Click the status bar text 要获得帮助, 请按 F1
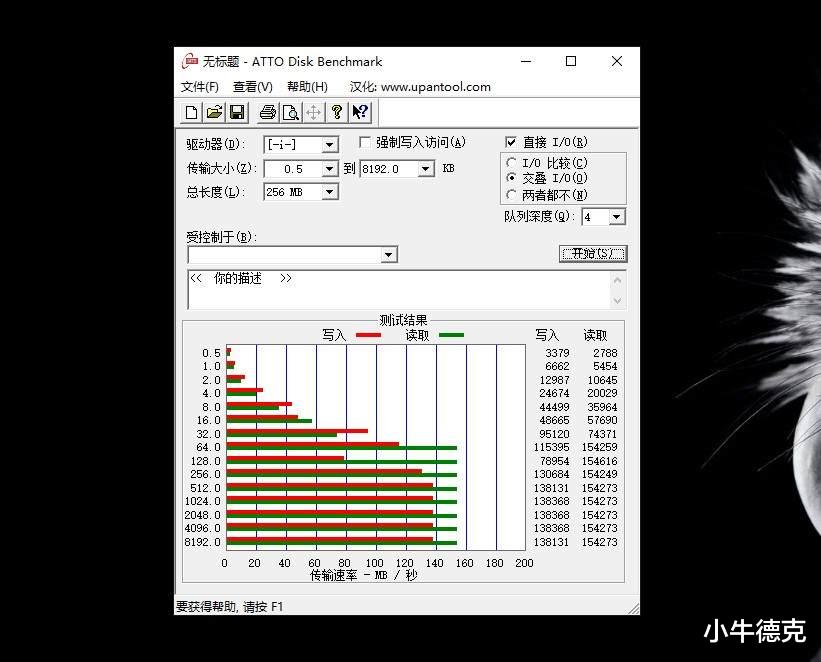 pyautogui.click(x=229, y=606)
